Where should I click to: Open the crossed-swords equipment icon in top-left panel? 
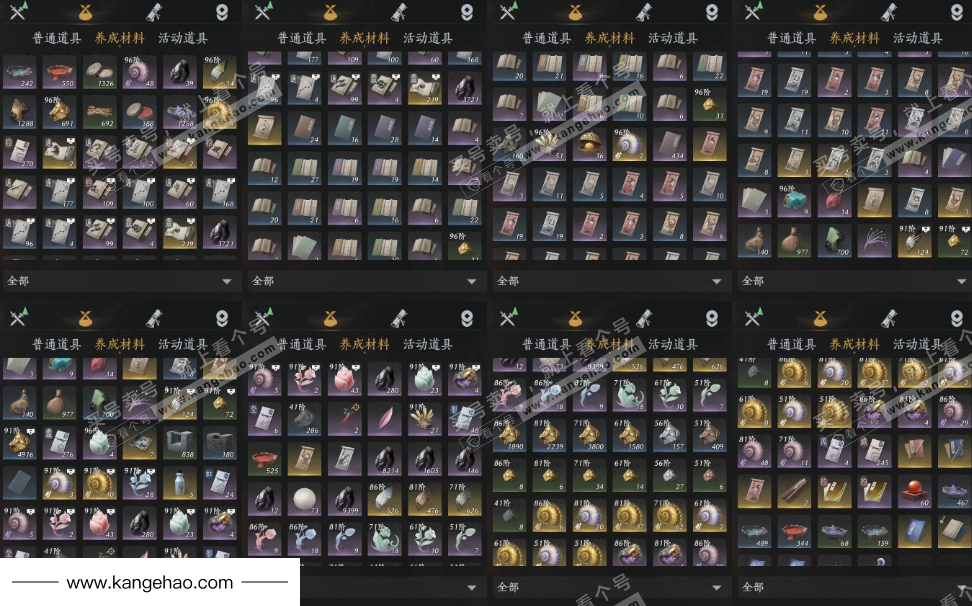18,11
